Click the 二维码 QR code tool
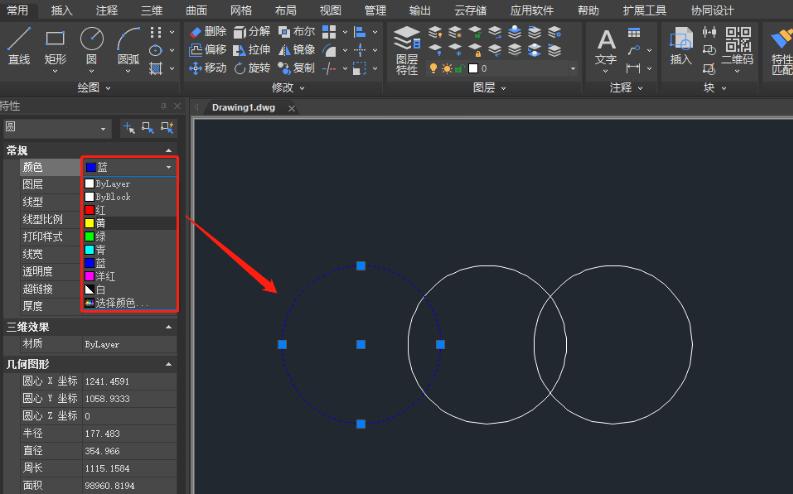Image resolution: width=793 pixels, height=494 pixels. click(x=737, y=47)
